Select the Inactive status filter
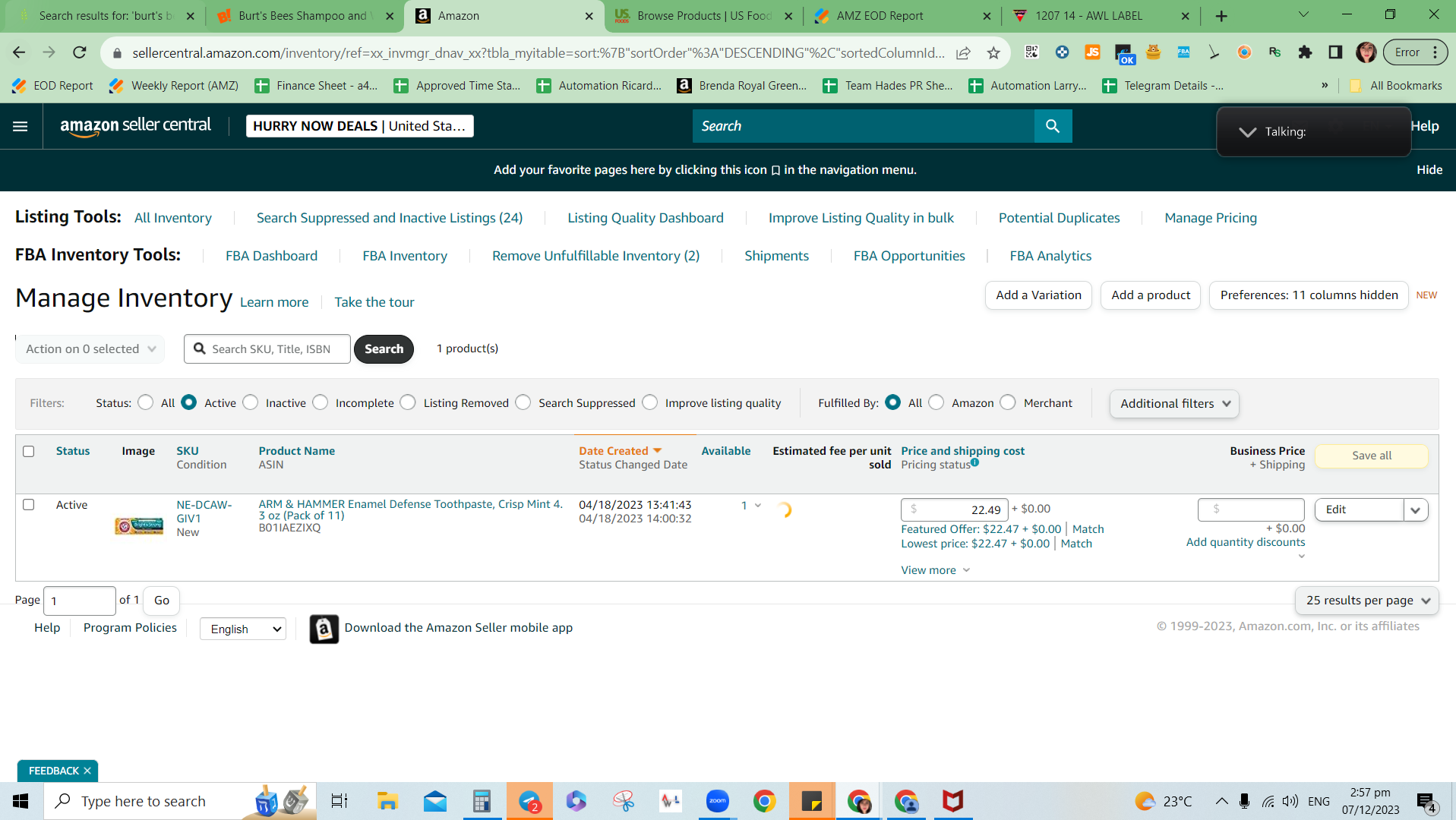 click(x=251, y=402)
